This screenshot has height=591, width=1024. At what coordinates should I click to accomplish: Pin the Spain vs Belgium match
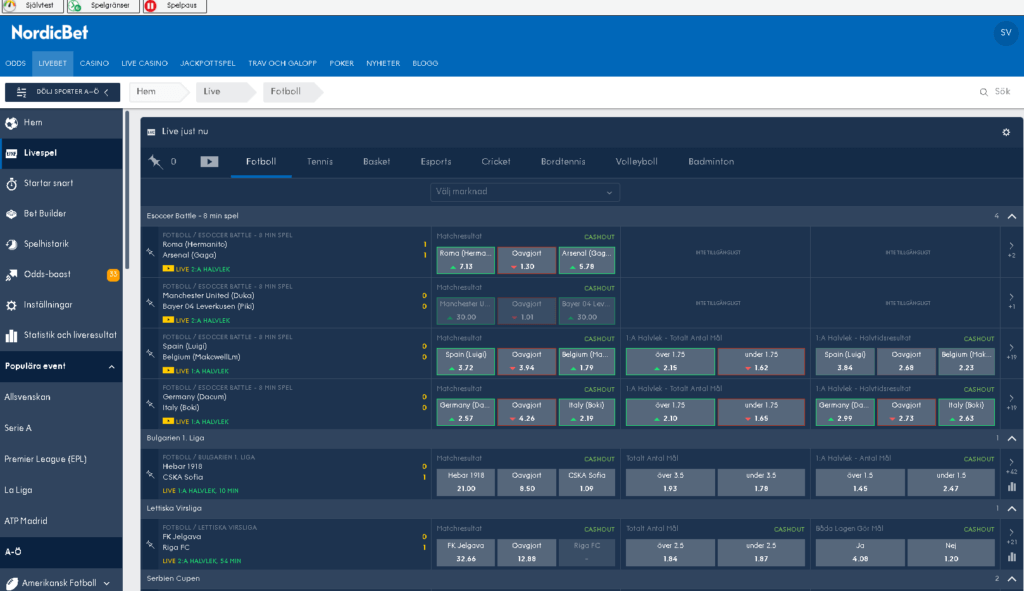(151, 353)
